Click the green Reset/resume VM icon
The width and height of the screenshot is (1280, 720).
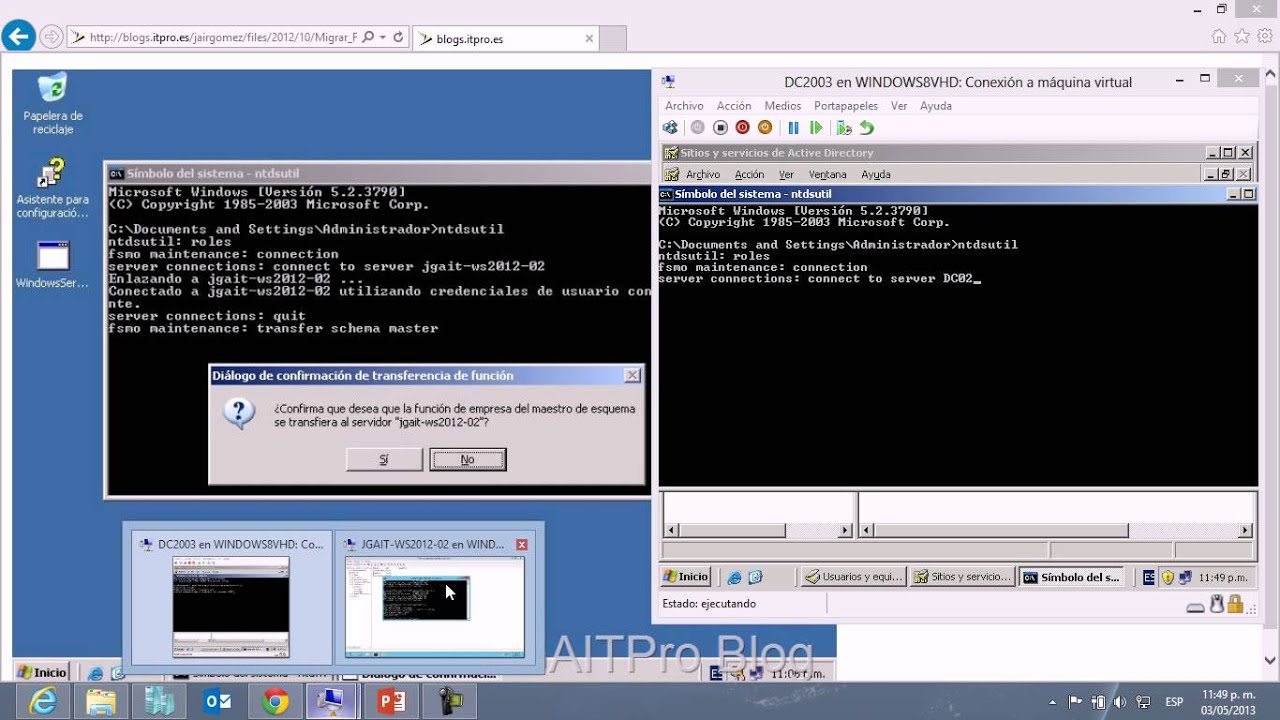pos(816,128)
